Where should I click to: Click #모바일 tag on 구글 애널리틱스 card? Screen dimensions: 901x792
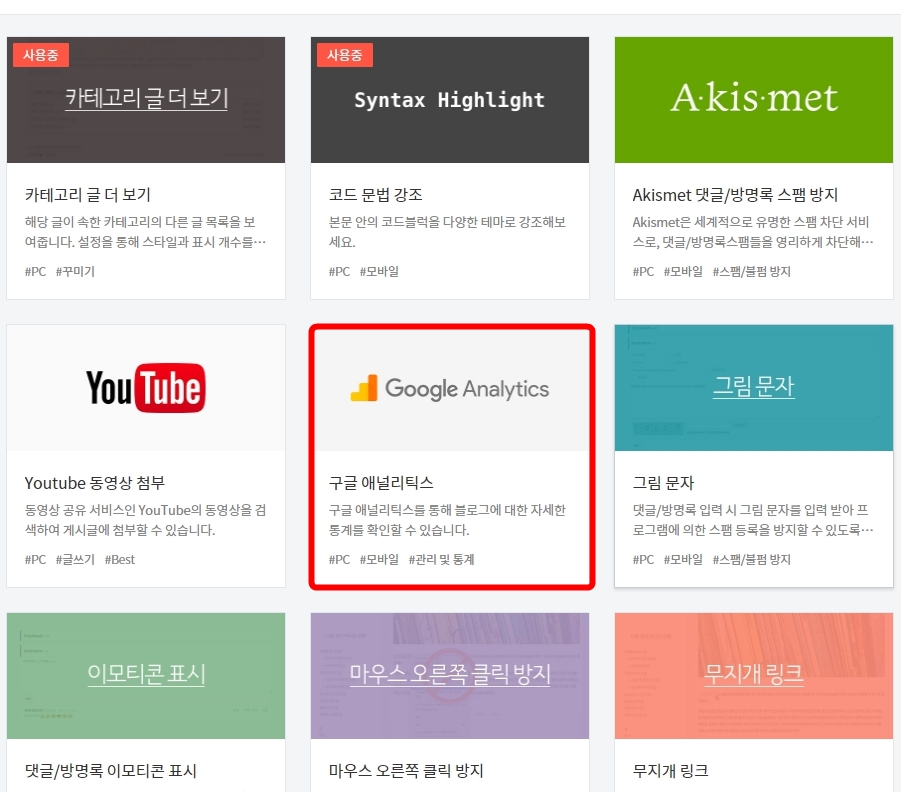379,559
